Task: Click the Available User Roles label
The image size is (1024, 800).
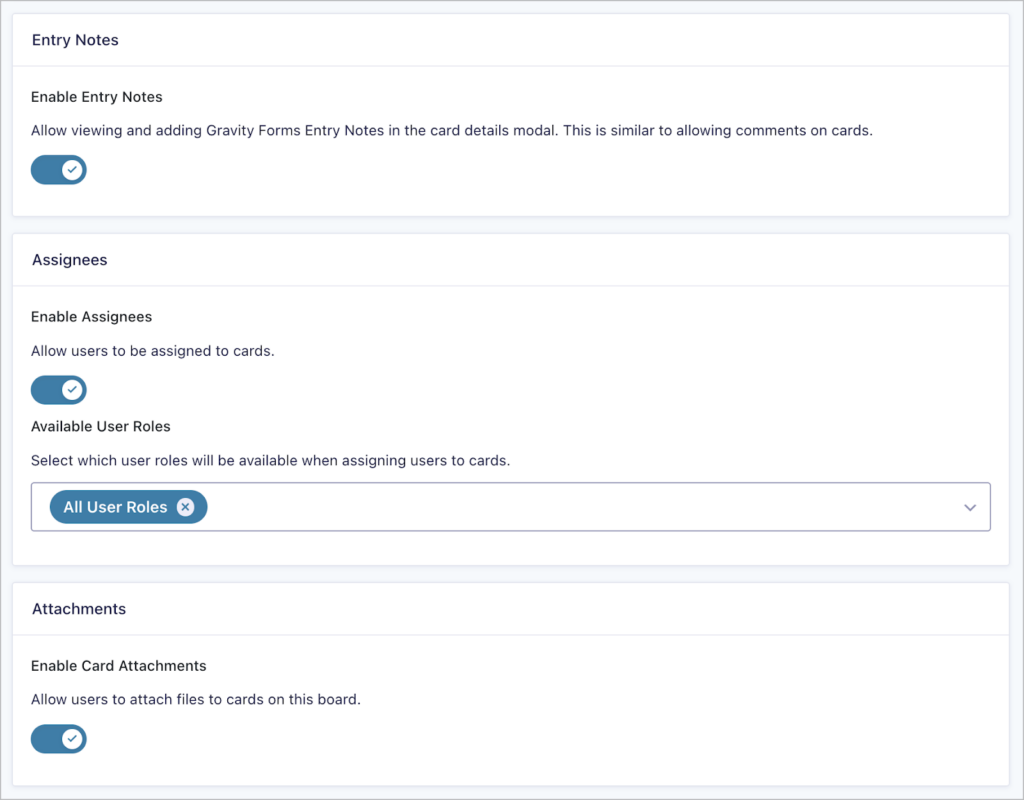Action: 101,426
